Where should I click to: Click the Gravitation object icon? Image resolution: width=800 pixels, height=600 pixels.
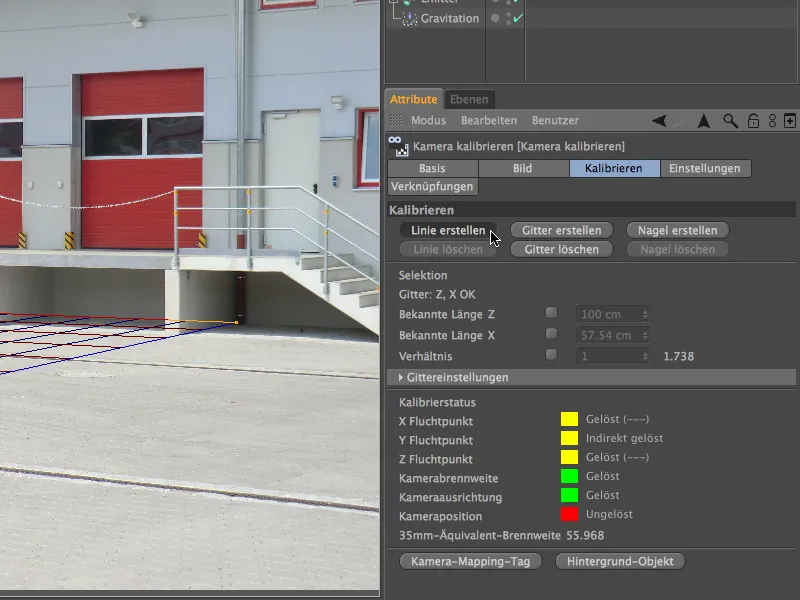pyautogui.click(x=409, y=19)
